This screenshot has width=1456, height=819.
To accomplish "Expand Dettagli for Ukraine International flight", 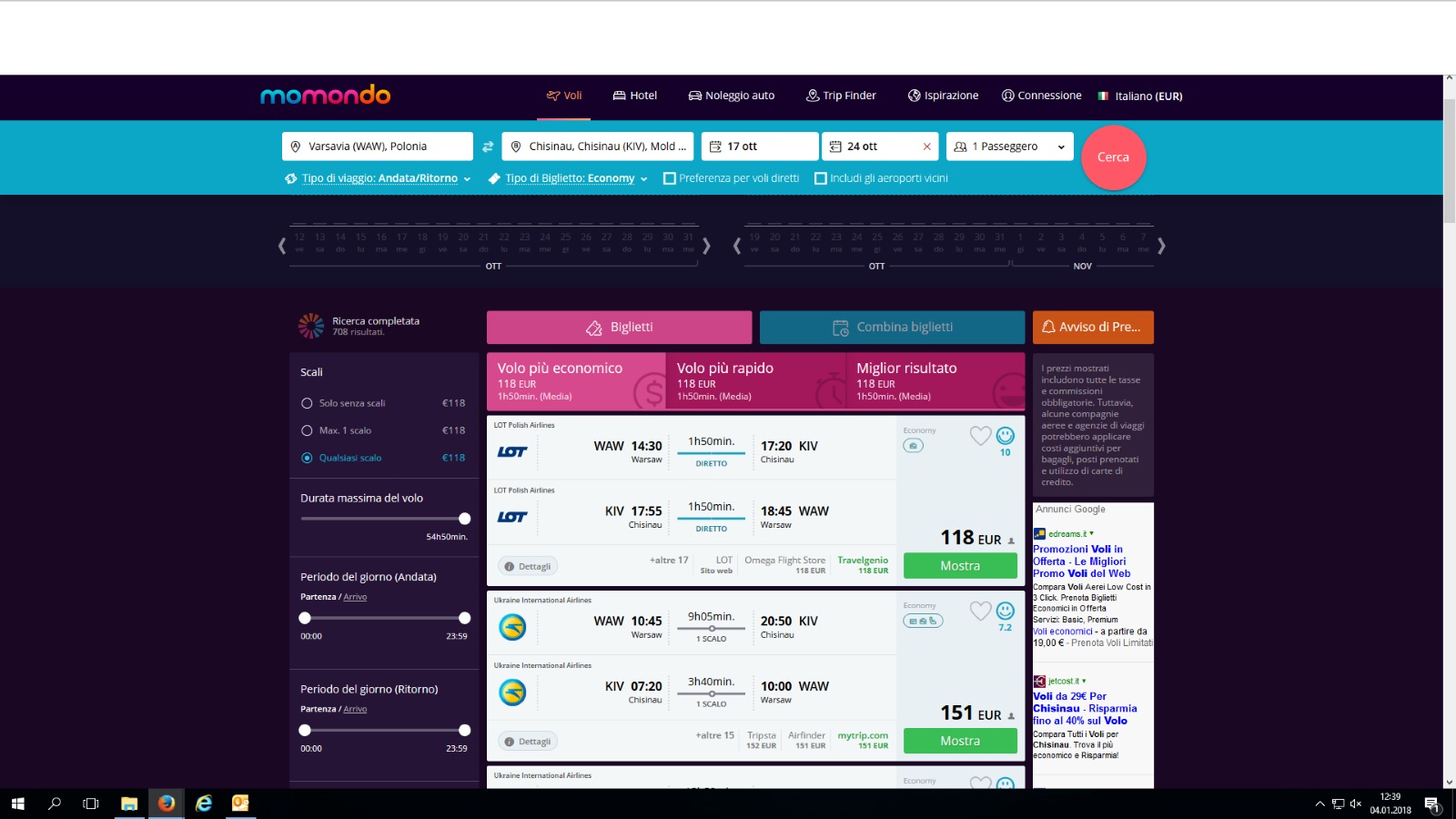I will point(528,742).
